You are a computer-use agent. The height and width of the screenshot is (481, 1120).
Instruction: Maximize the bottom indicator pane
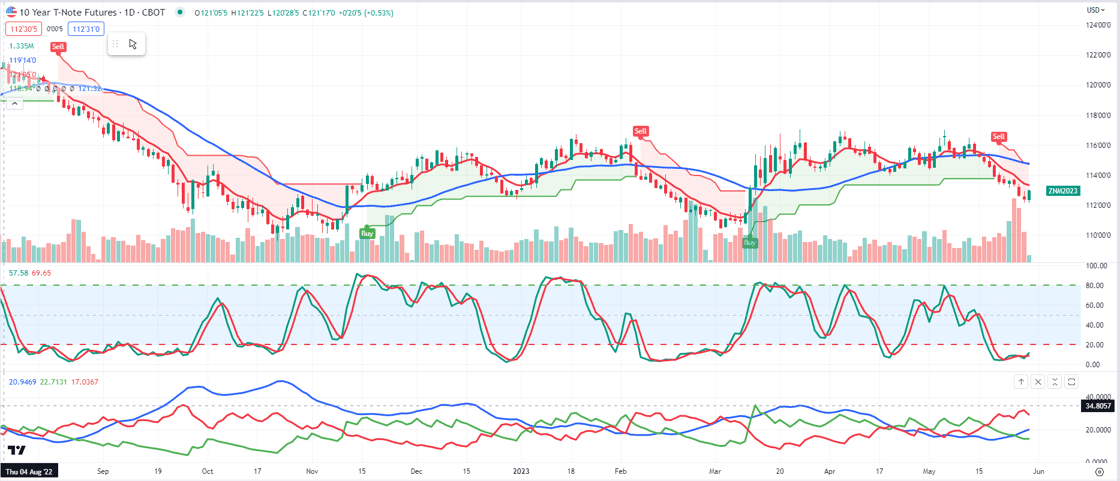1072,382
